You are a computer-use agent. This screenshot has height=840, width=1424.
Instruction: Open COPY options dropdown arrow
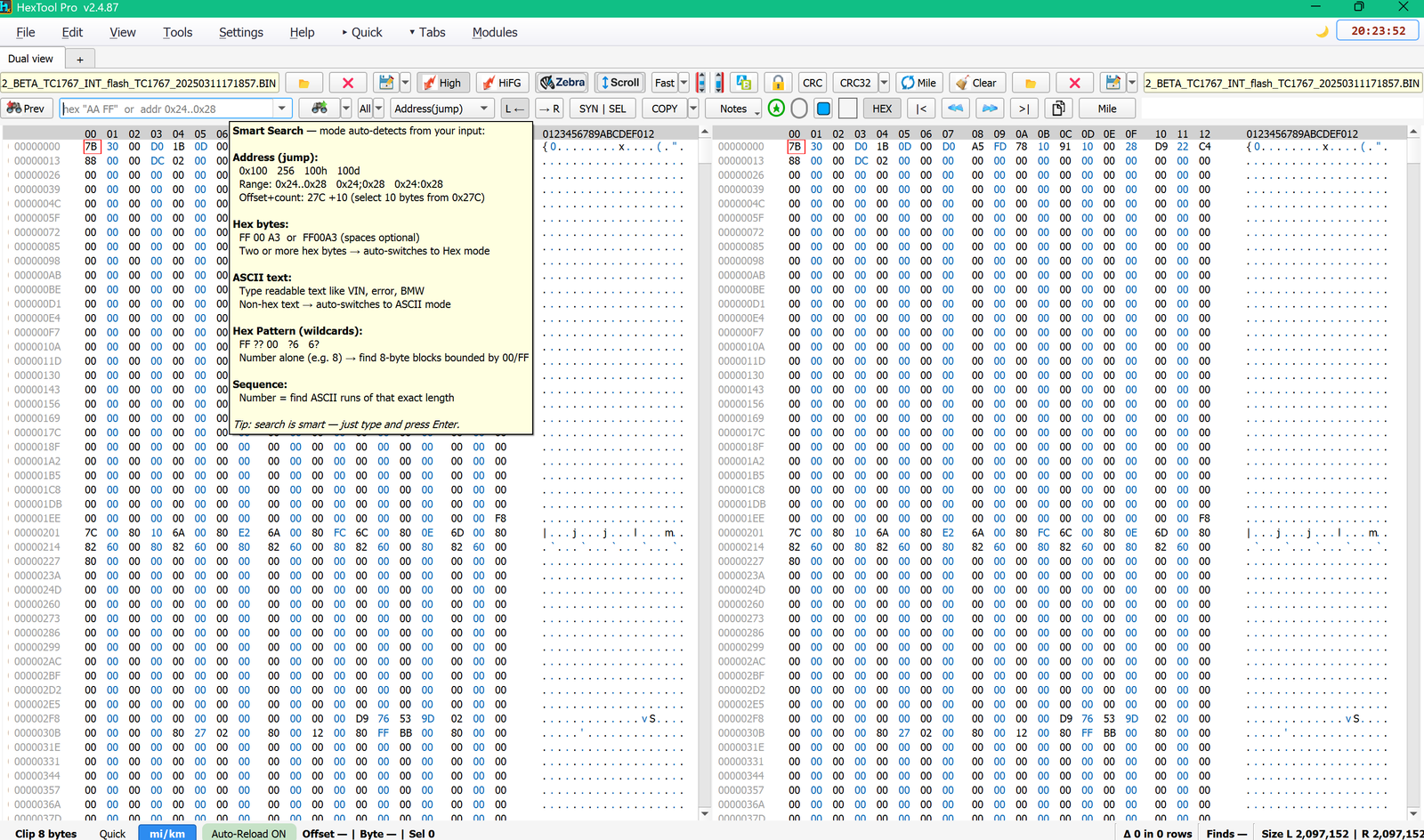694,109
